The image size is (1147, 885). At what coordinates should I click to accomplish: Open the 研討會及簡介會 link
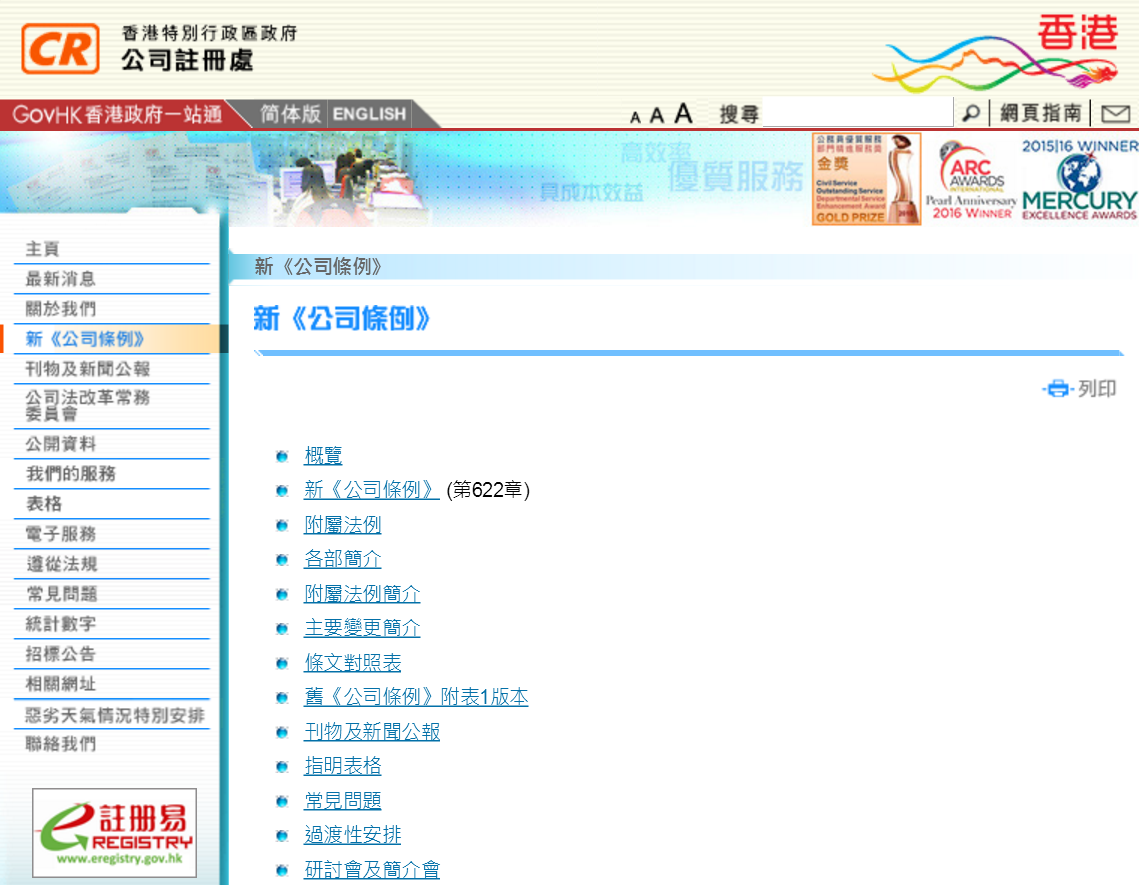point(372,869)
